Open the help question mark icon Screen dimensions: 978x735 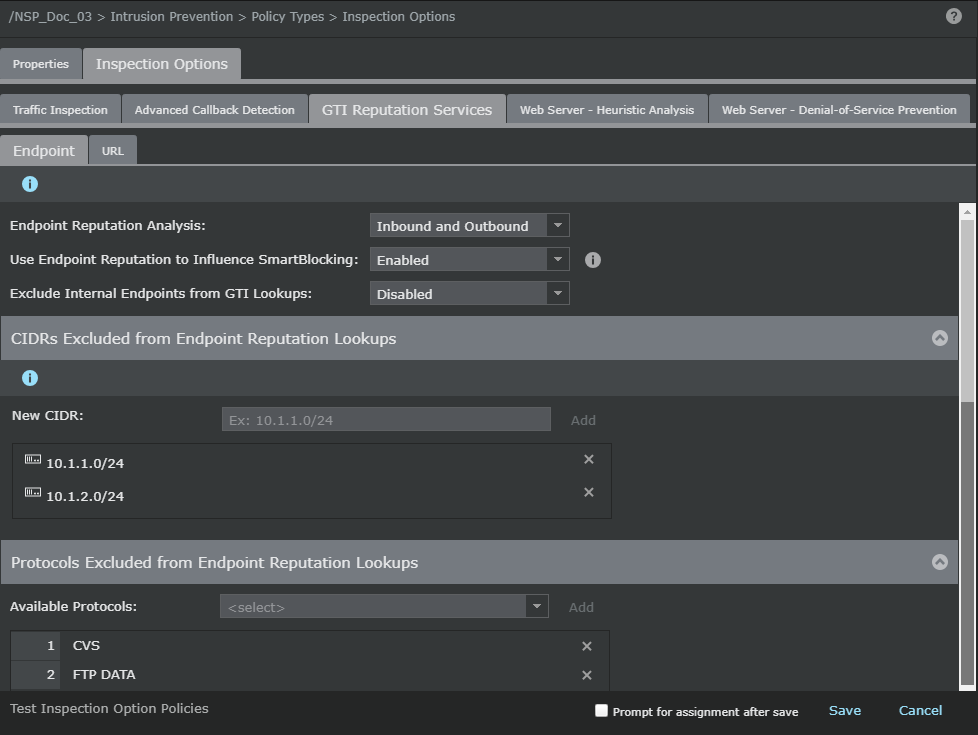[x=953, y=16]
